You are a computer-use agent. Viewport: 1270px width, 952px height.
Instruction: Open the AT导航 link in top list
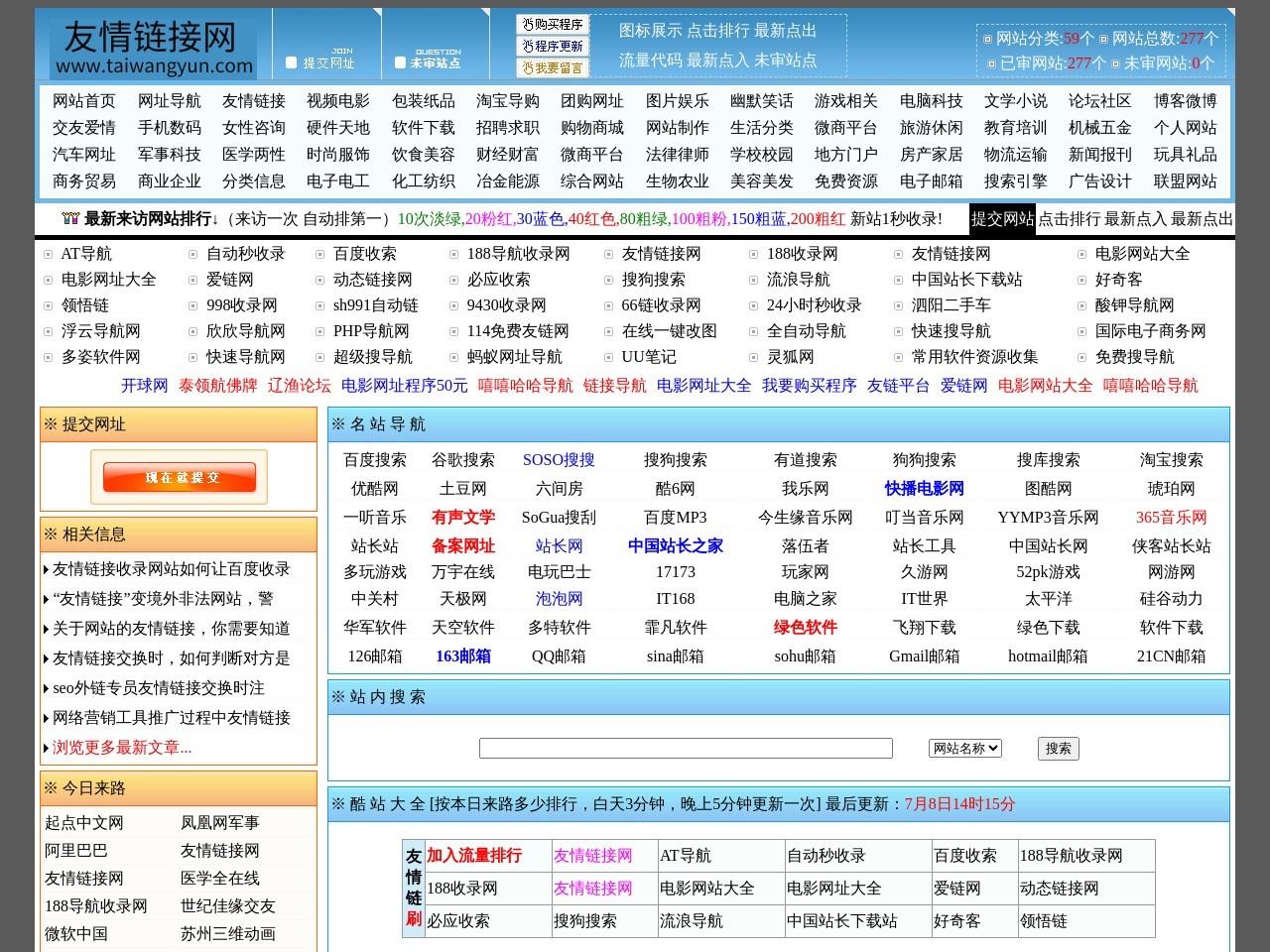pyautogui.click(x=86, y=254)
